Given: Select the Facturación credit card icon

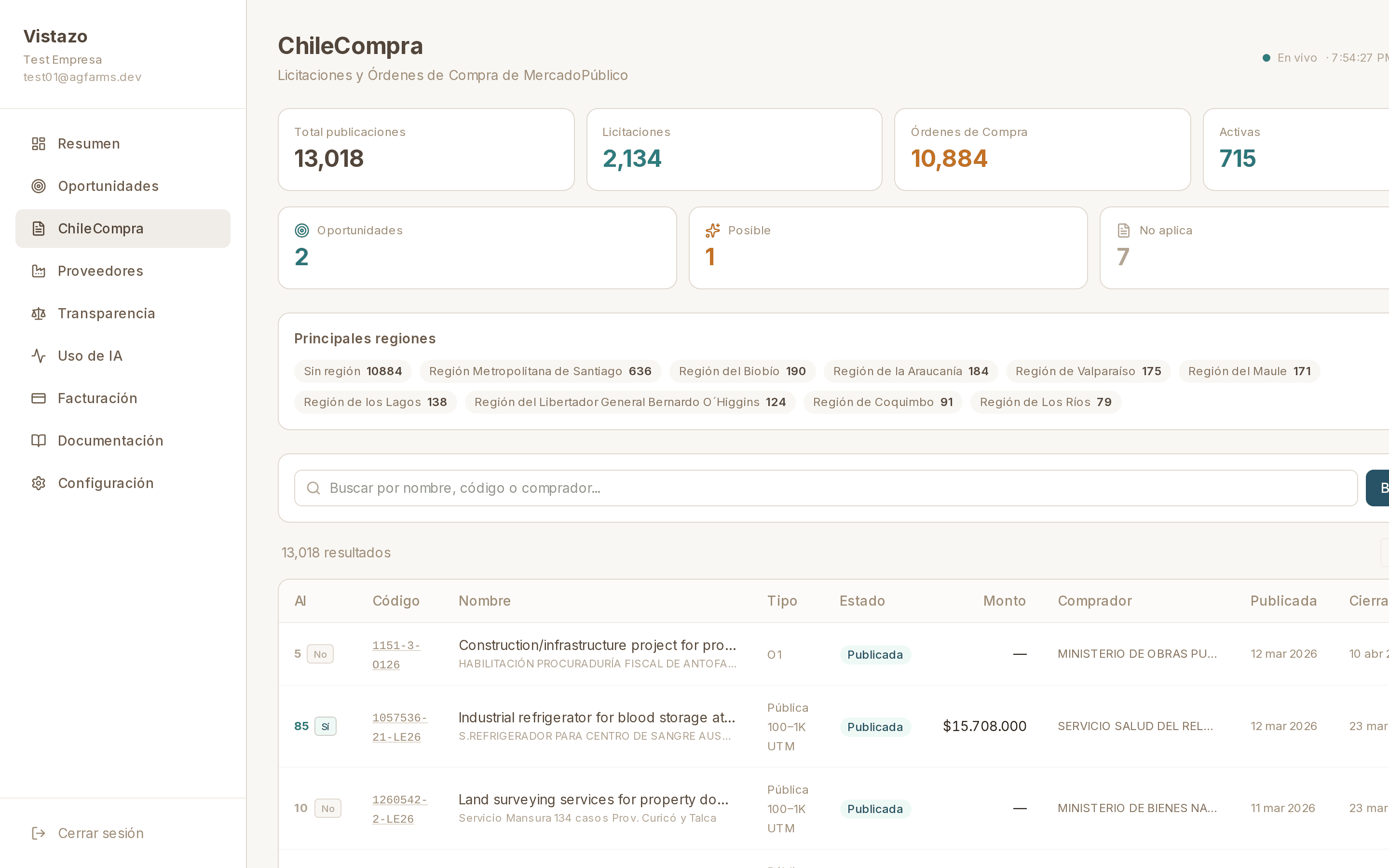Looking at the screenshot, I should pos(38,398).
